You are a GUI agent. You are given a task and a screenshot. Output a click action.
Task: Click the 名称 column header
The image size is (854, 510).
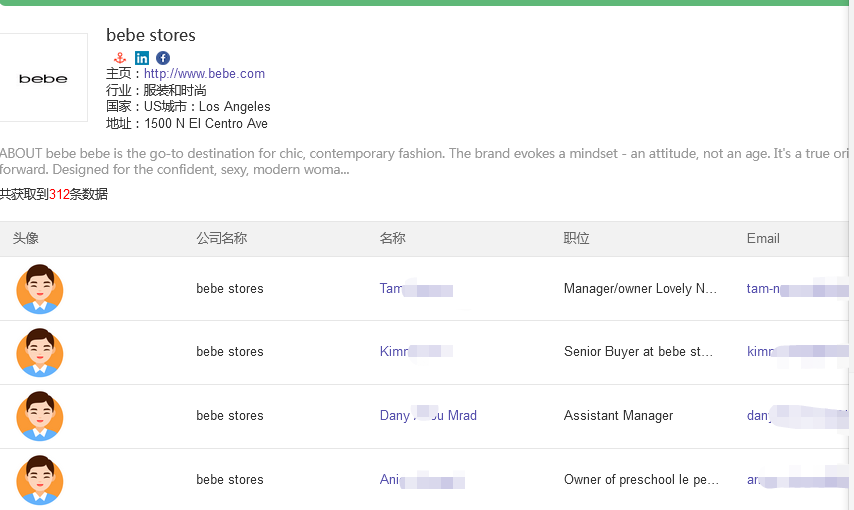[393, 239]
